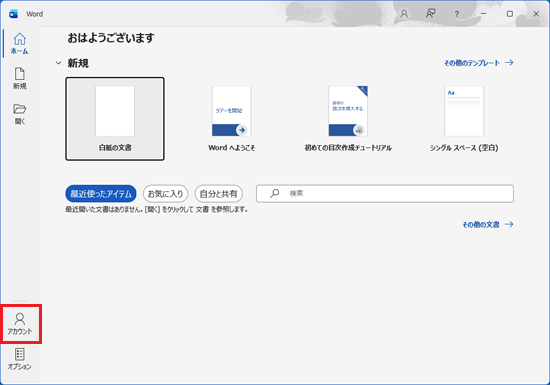Image resolution: width=550 pixels, height=385 pixels.
Task: Click the feedback person icon in title bar
Action: [430, 14]
